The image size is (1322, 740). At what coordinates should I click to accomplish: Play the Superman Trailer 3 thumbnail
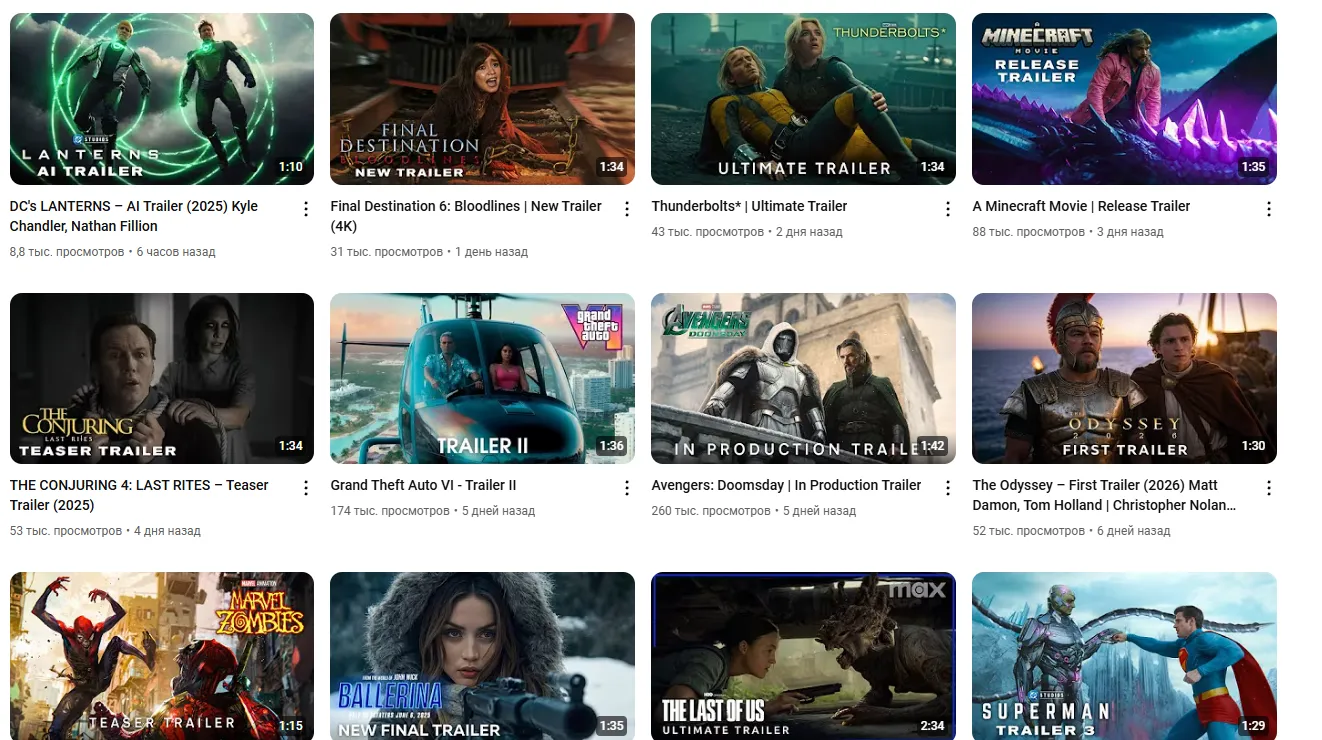[1125, 656]
